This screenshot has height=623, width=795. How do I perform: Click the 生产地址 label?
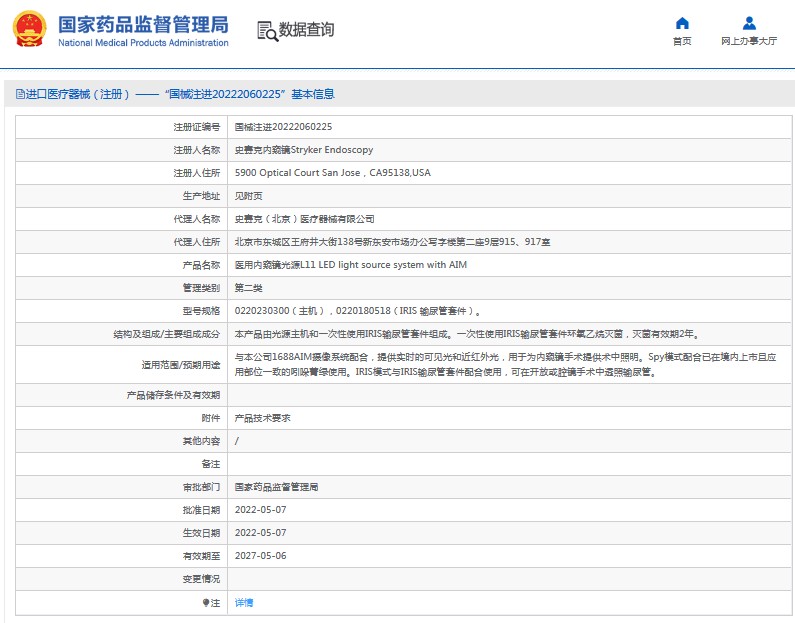pyautogui.click(x=201, y=196)
